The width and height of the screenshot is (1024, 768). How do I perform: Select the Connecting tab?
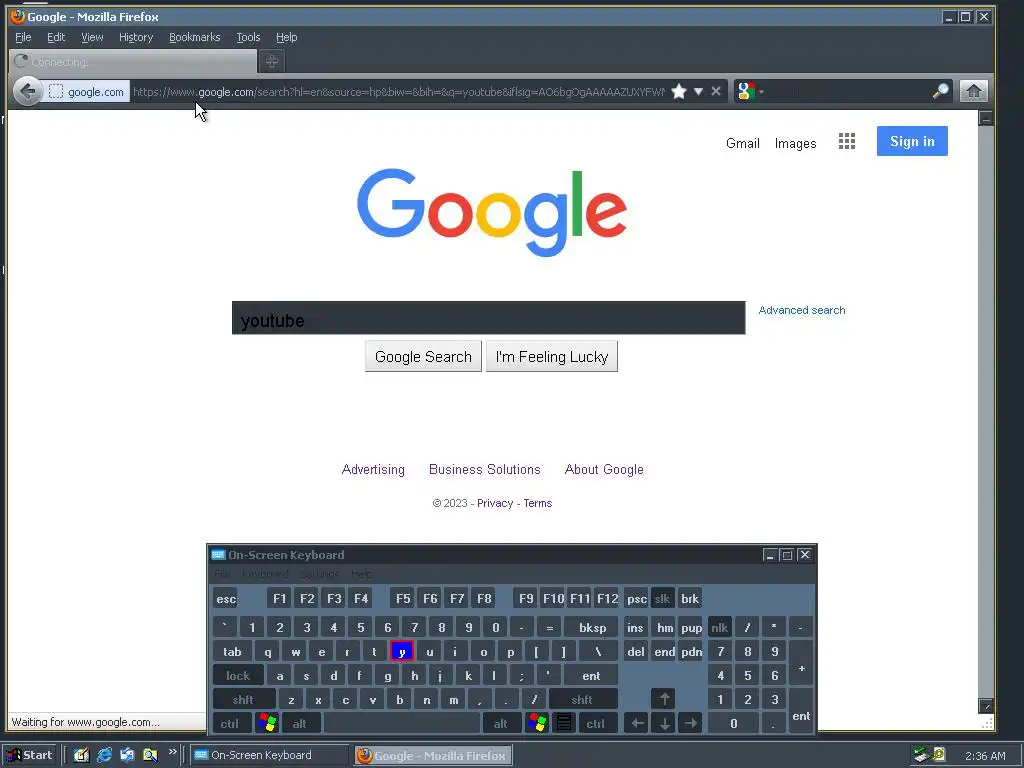pos(133,61)
